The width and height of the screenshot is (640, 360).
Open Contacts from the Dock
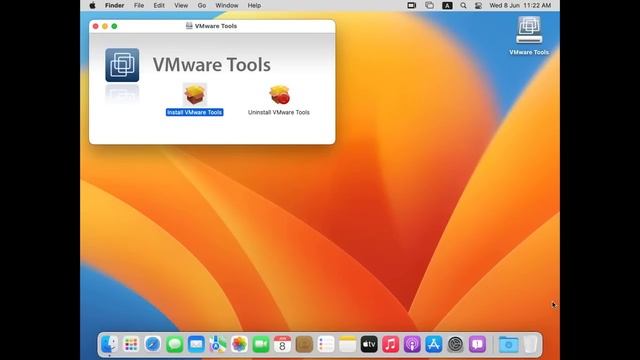point(304,344)
